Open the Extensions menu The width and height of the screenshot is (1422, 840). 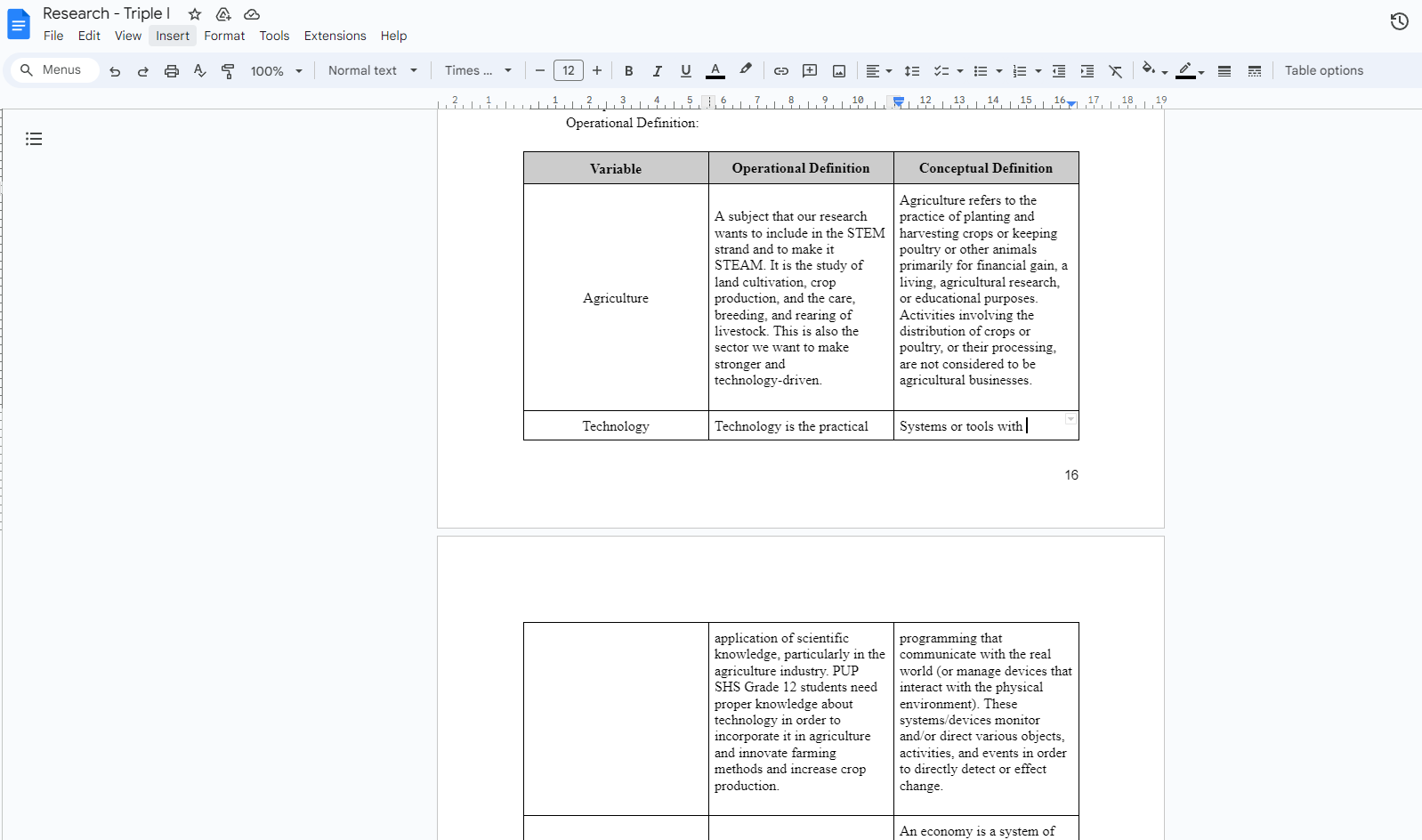point(335,36)
